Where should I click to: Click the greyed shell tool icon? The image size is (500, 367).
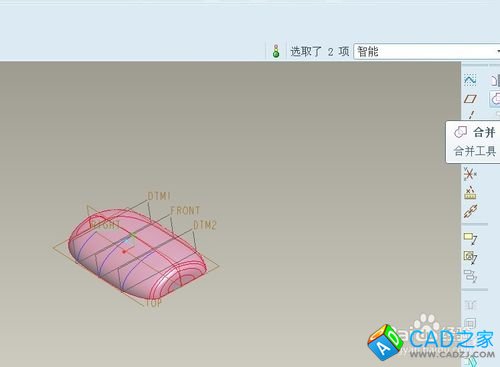point(470,323)
